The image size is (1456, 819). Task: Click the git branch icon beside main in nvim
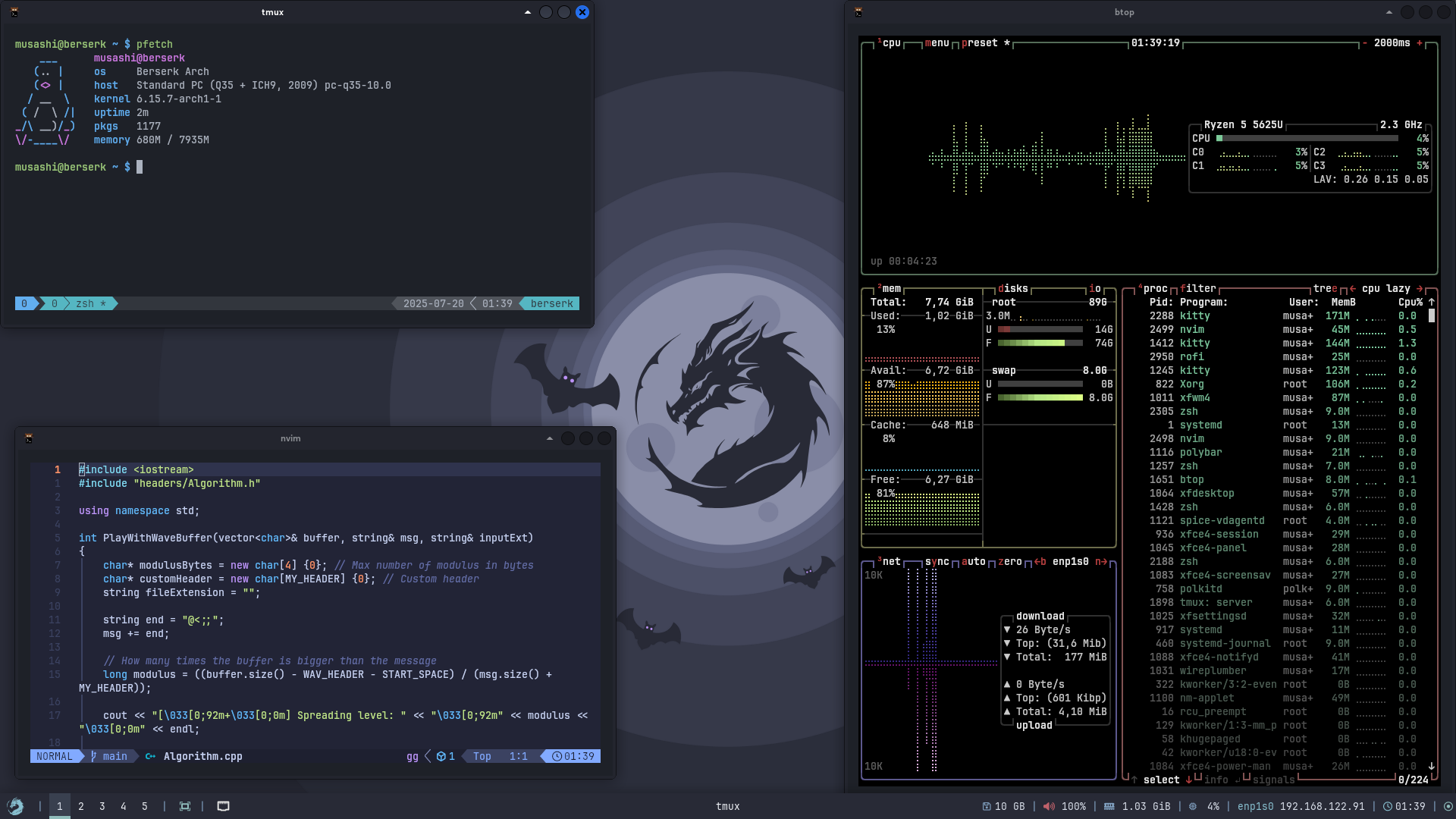click(x=92, y=756)
